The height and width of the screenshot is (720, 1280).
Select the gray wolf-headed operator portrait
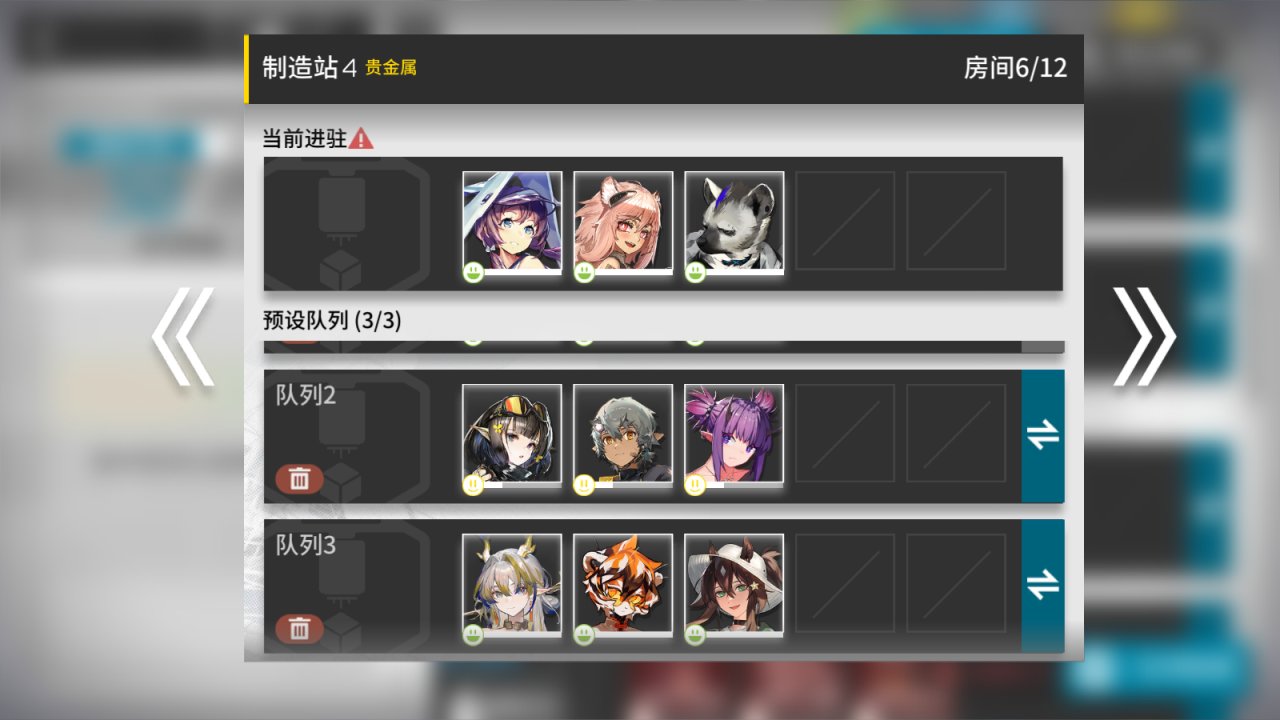click(x=734, y=222)
